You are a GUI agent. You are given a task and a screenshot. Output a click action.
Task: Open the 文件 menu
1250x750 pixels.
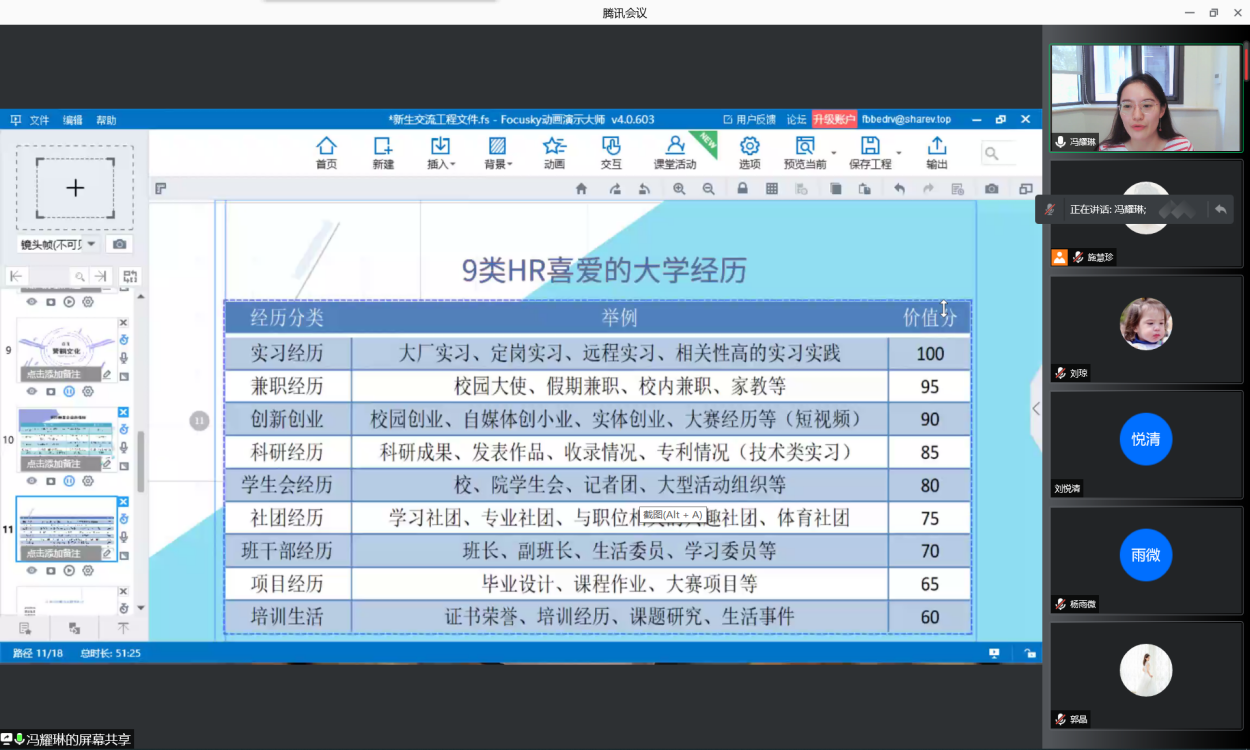(39, 120)
